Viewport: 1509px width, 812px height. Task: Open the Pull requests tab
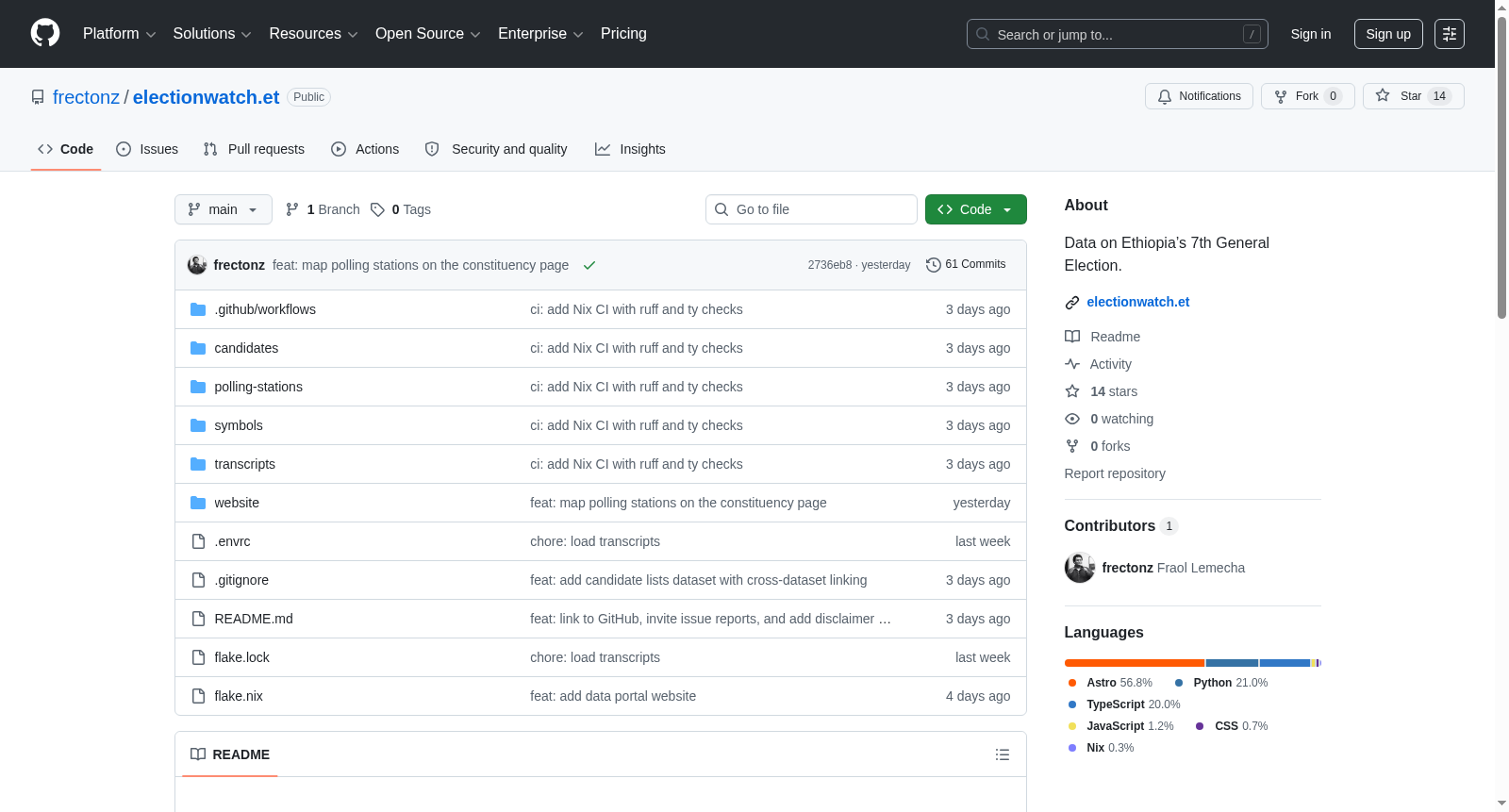[254, 149]
